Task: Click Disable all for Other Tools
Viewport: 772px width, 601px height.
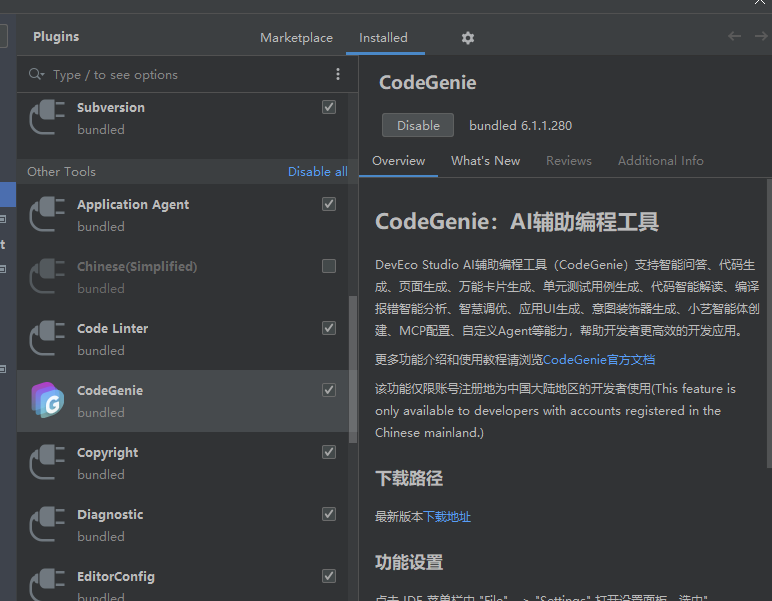Action: coord(318,172)
